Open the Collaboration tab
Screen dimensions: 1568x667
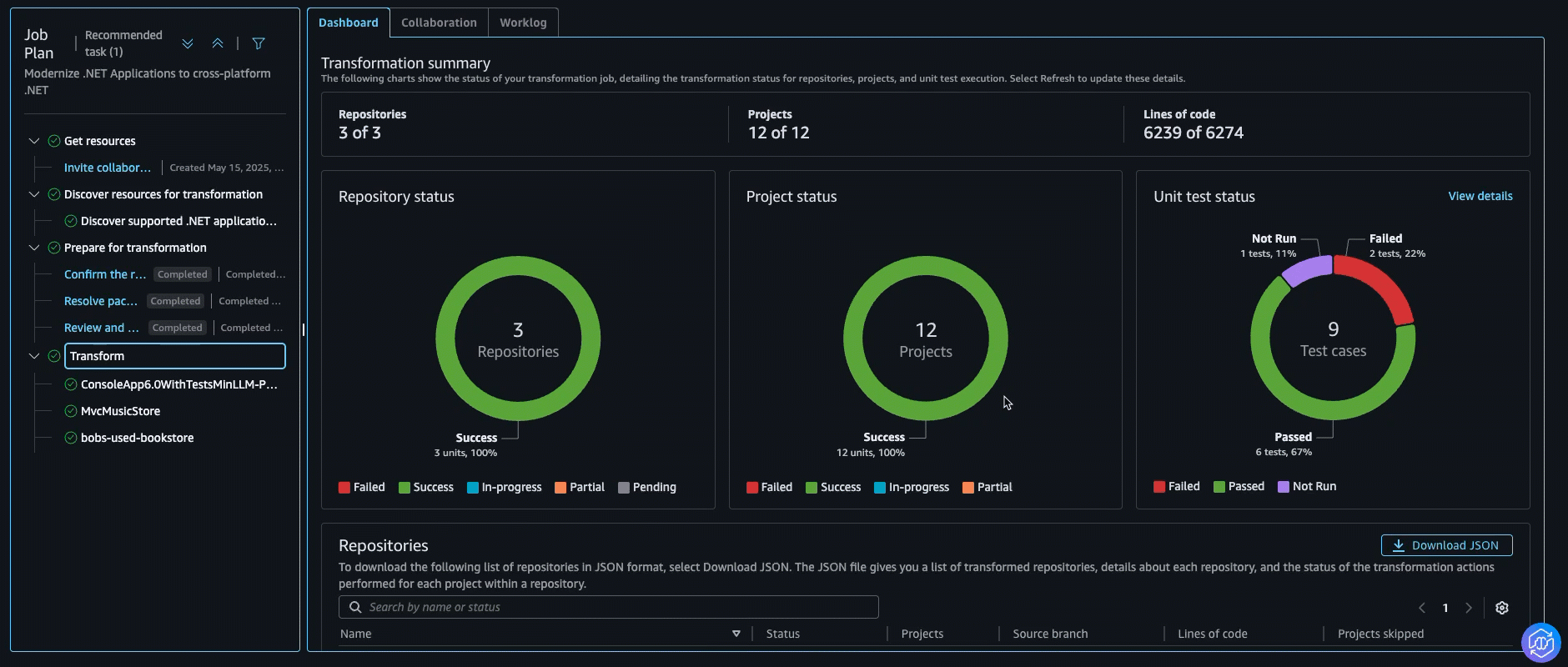[439, 23]
